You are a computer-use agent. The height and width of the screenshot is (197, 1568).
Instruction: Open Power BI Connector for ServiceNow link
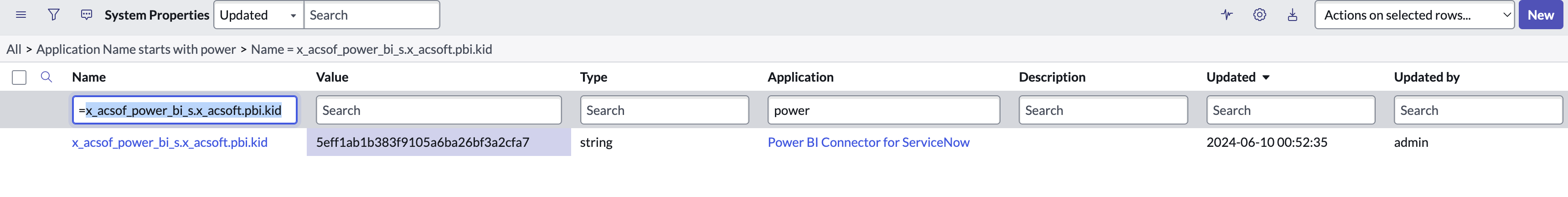click(x=868, y=142)
